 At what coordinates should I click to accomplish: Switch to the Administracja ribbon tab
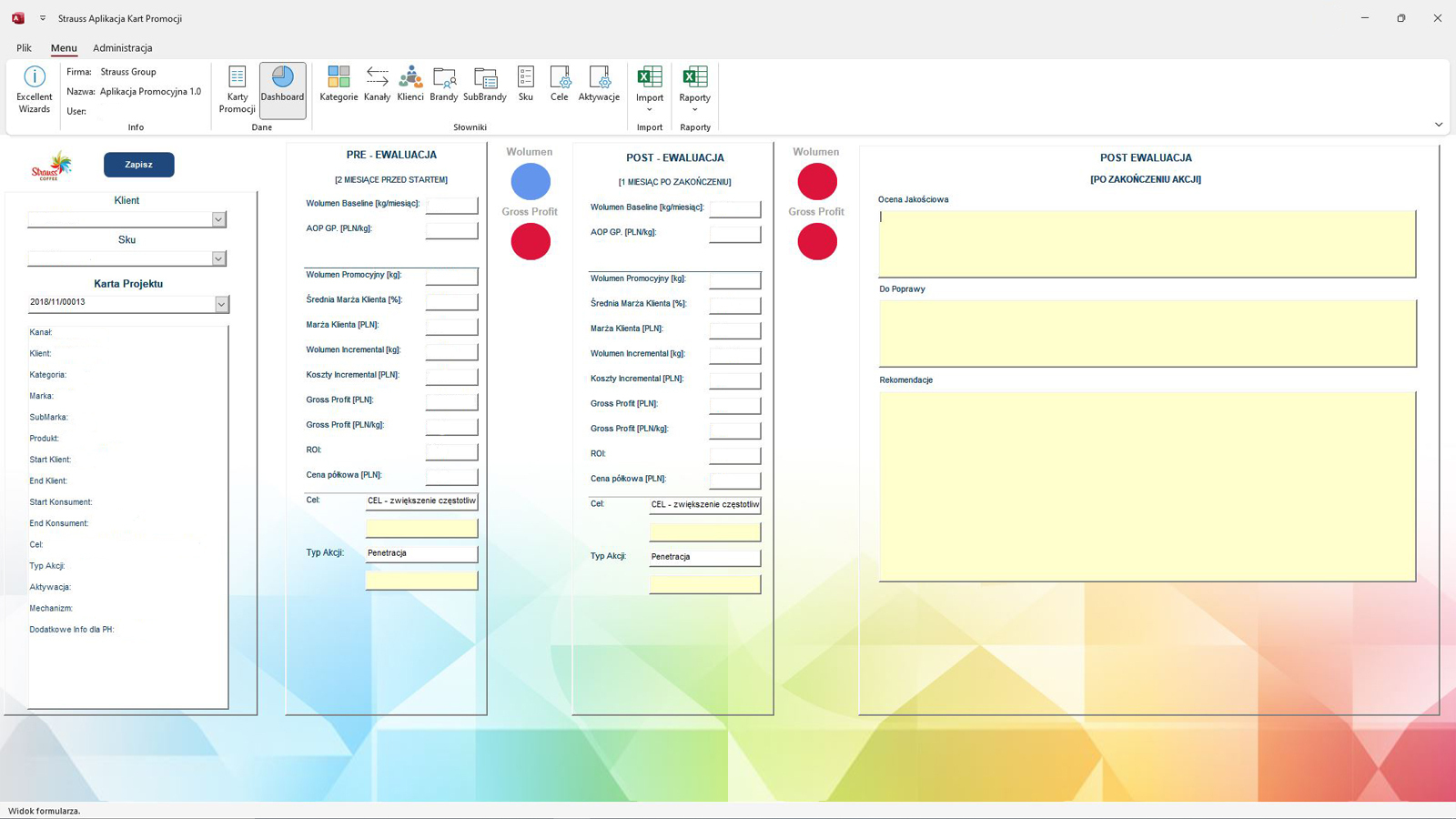(123, 48)
